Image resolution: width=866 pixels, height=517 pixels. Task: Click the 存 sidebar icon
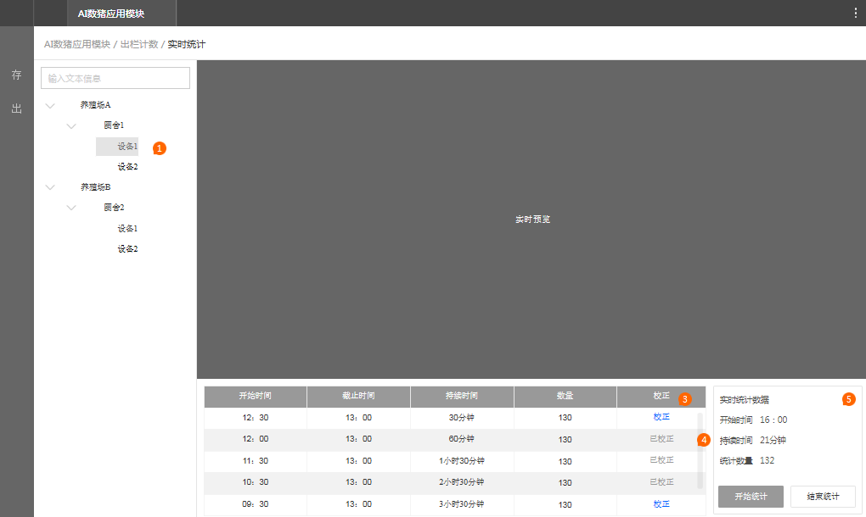(x=16, y=75)
